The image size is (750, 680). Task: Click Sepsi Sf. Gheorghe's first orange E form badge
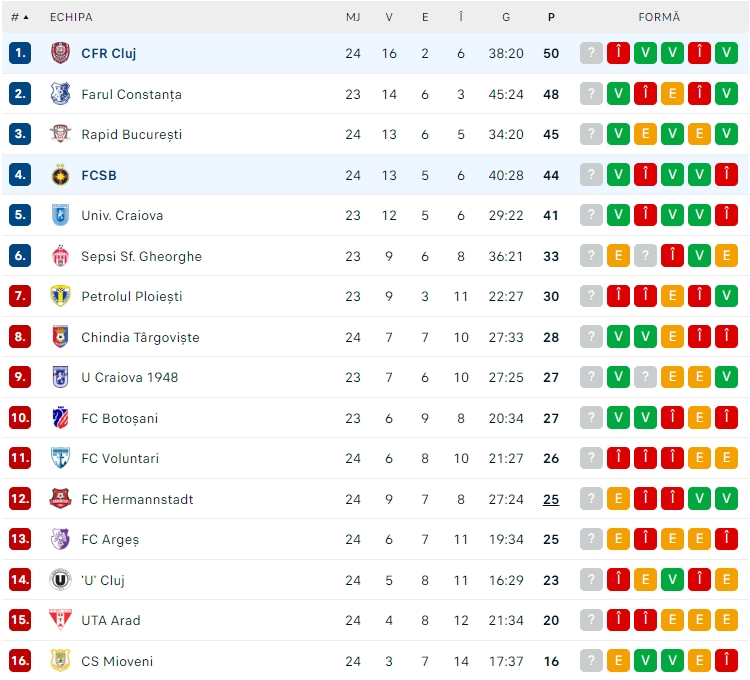point(618,256)
